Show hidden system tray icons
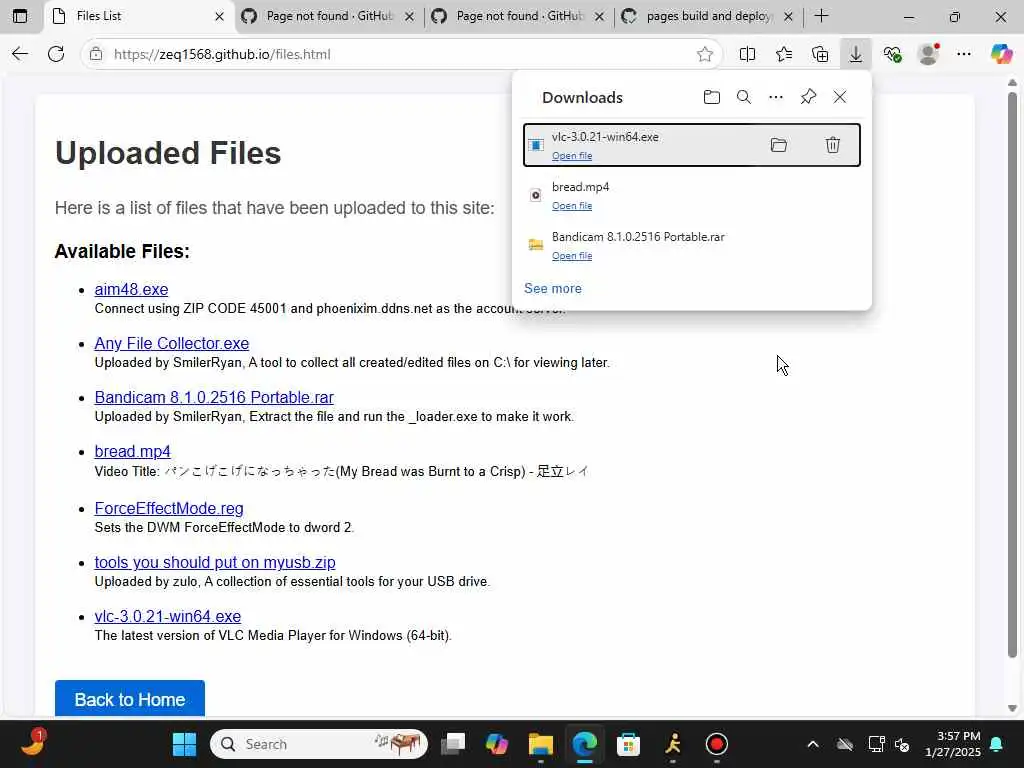 pos(812,744)
